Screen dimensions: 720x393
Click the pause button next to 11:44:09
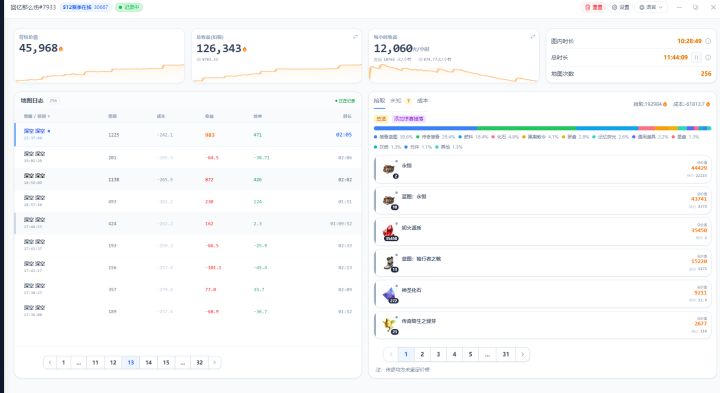point(697,57)
